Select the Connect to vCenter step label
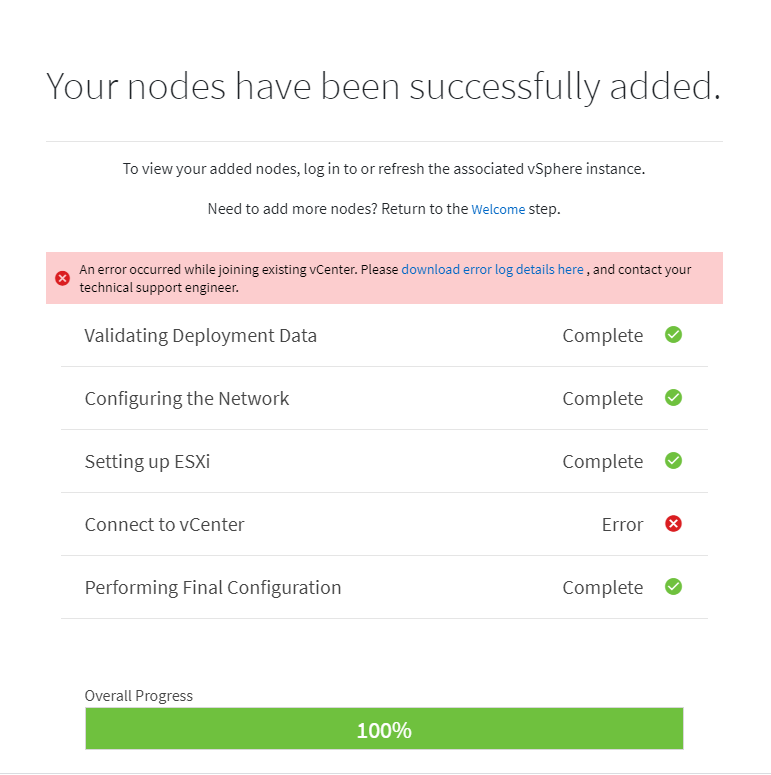771x775 pixels. pos(164,525)
